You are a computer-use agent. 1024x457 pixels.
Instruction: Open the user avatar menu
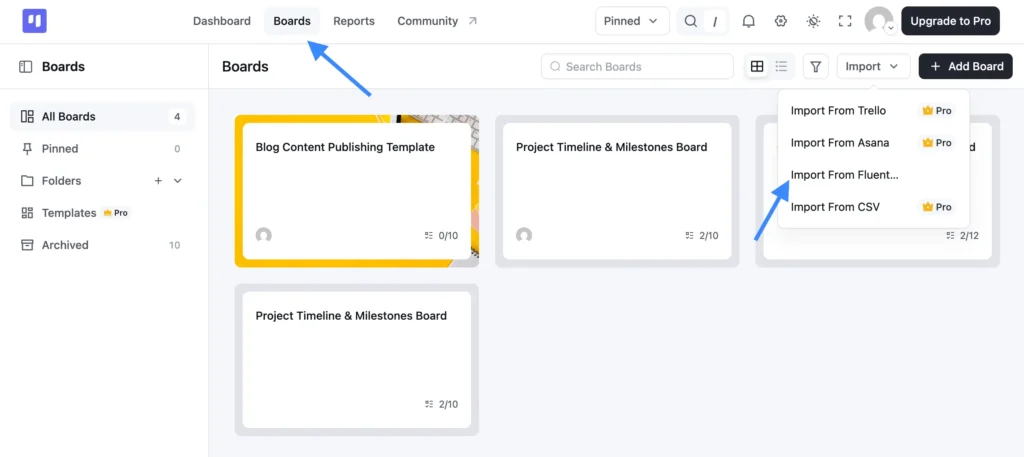pos(879,21)
